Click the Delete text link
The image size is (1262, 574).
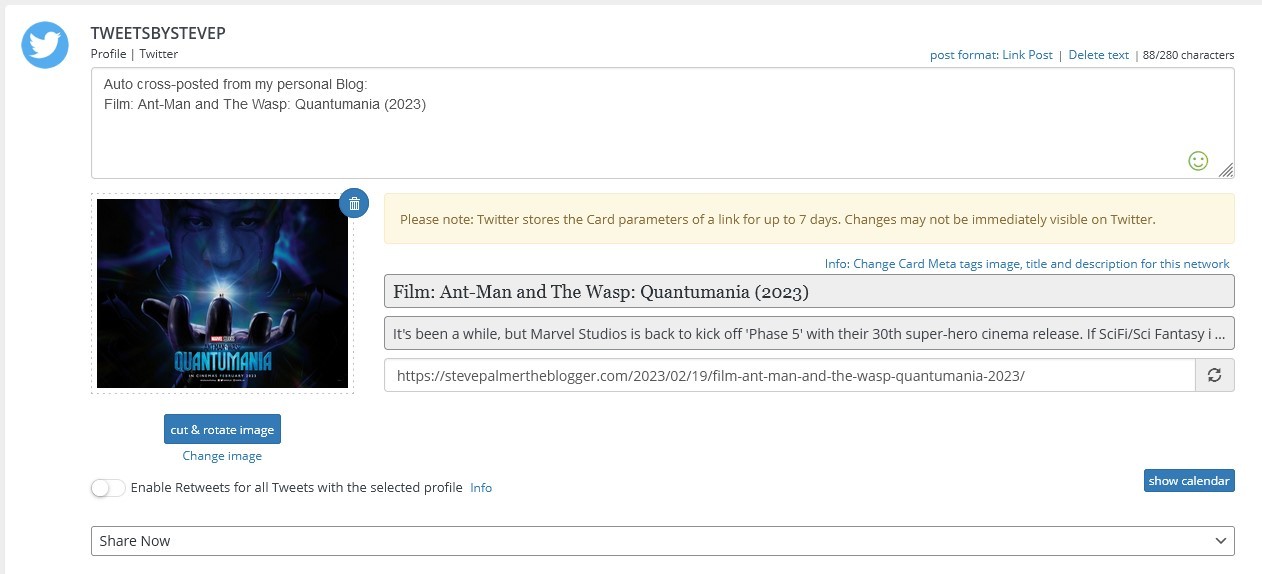[x=1098, y=55]
